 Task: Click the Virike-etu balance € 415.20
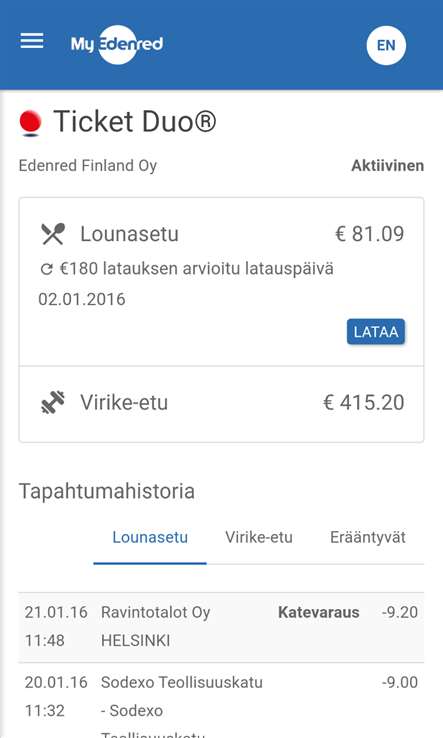(x=363, y=403)
